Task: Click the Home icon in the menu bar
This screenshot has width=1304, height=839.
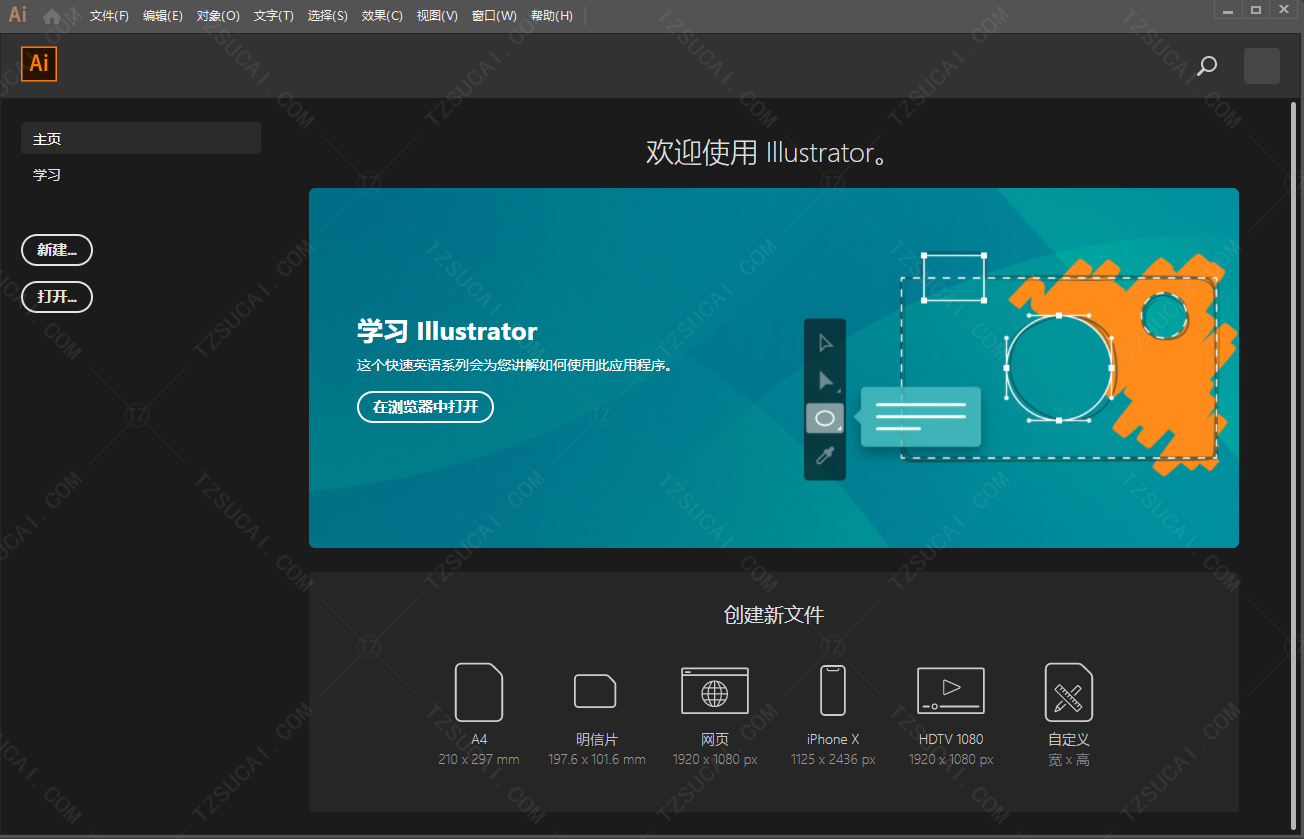Action: 52,16
